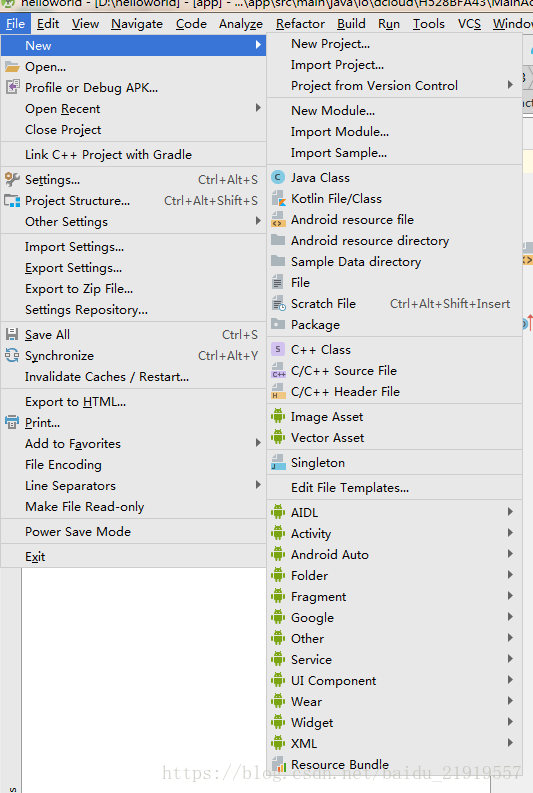533x793 pixels.
Task: Click the Settings wrench icon
Action: click(x=12, y=180)
